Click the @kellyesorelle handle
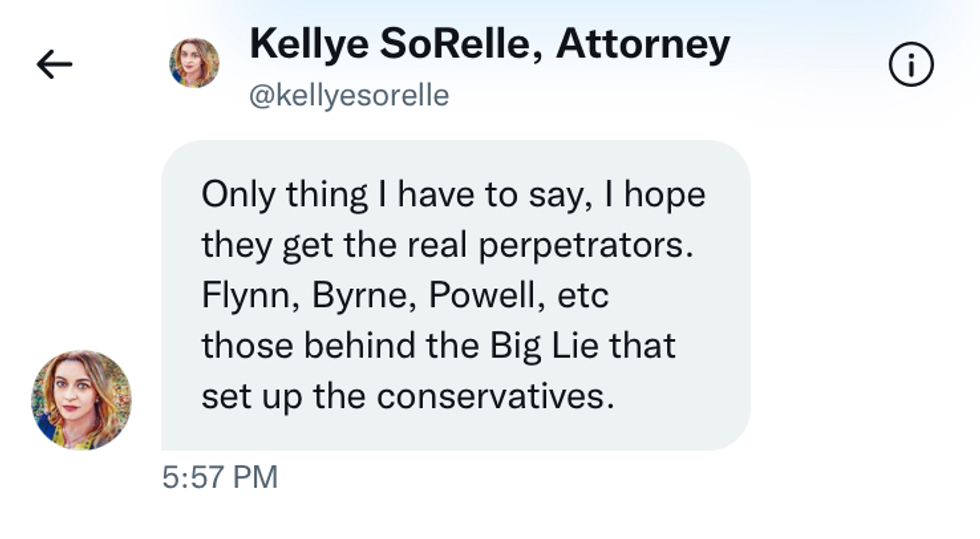Viewport: 980px width, 539px height. point(348,96)
